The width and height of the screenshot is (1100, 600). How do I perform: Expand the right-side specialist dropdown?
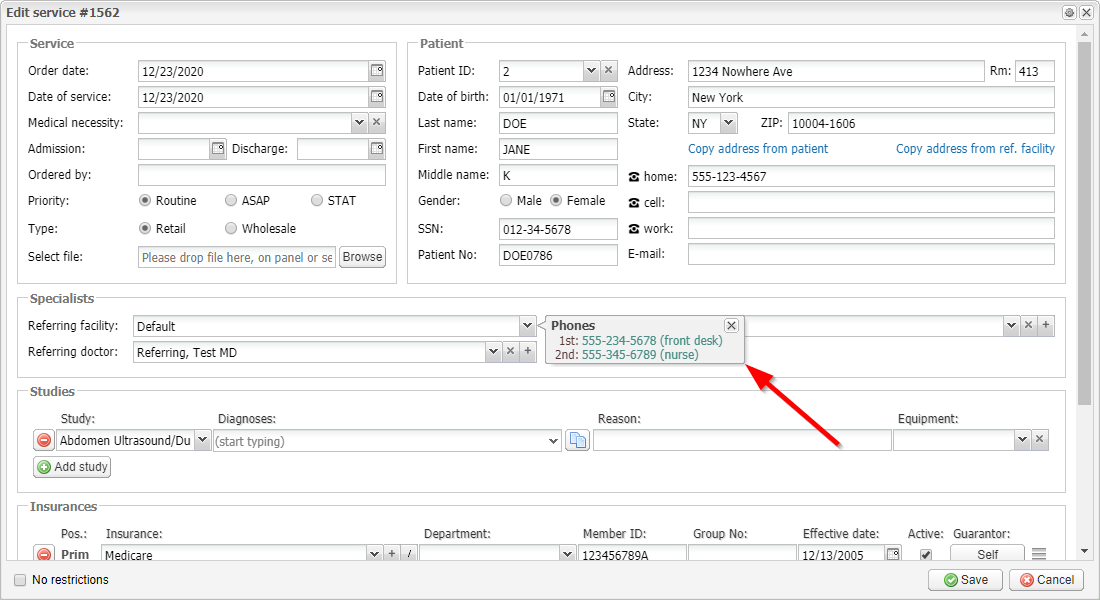tap(1011, 325)
